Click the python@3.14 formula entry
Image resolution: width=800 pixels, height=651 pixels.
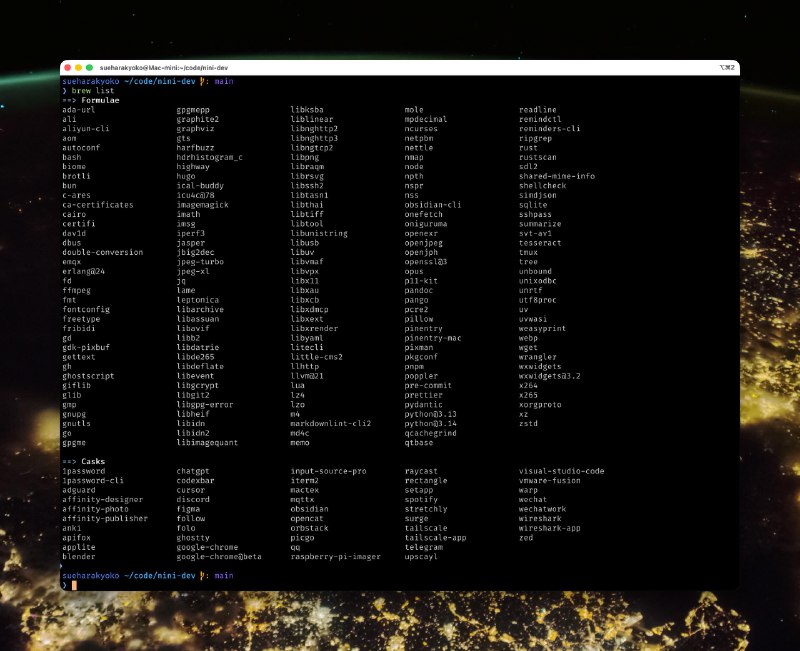430,423
